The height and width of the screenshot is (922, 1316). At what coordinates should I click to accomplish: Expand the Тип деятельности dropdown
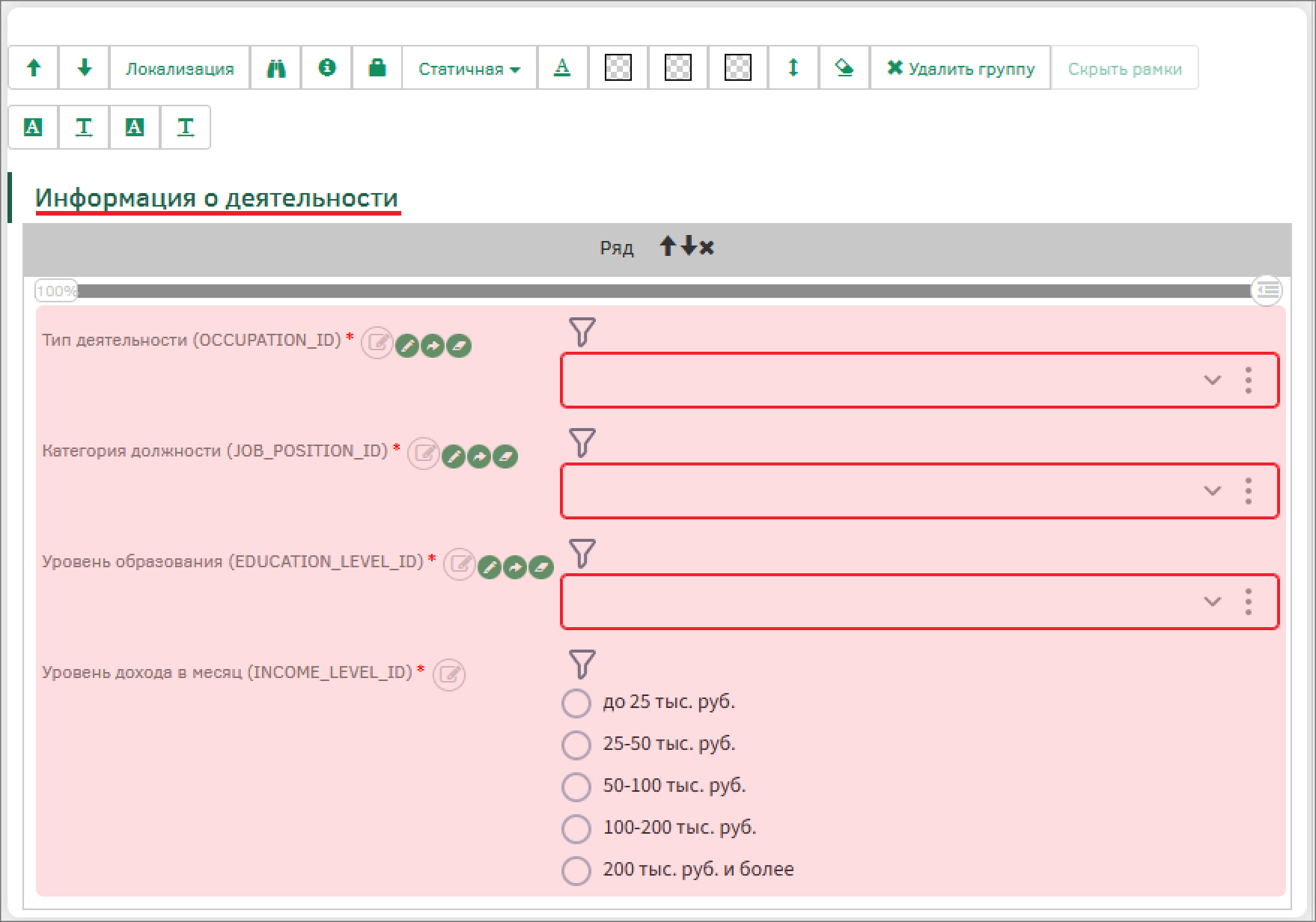pyautogui.click(x=1212, y=380)
